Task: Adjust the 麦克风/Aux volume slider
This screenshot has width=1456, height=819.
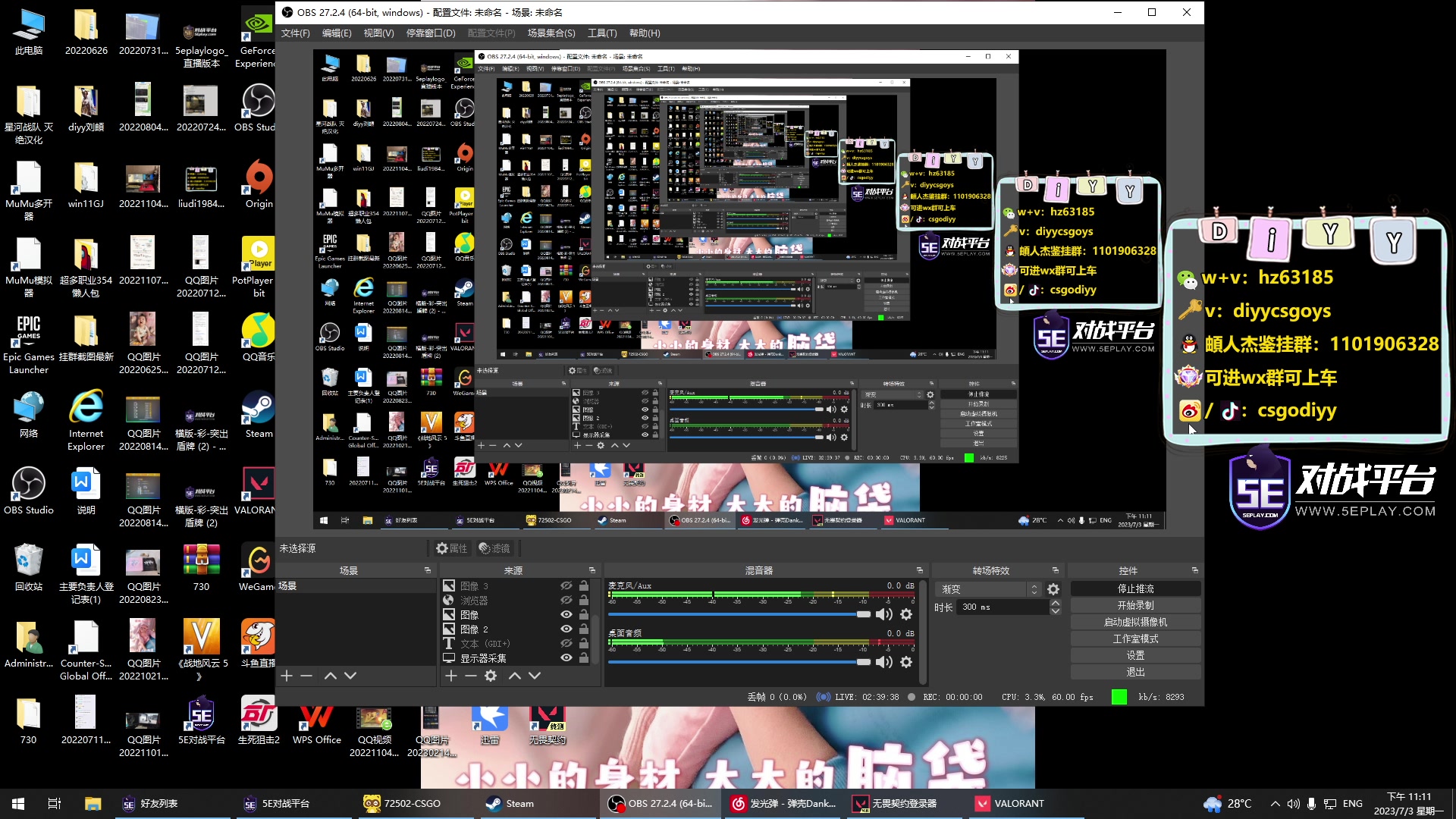Action: (739, 614)
